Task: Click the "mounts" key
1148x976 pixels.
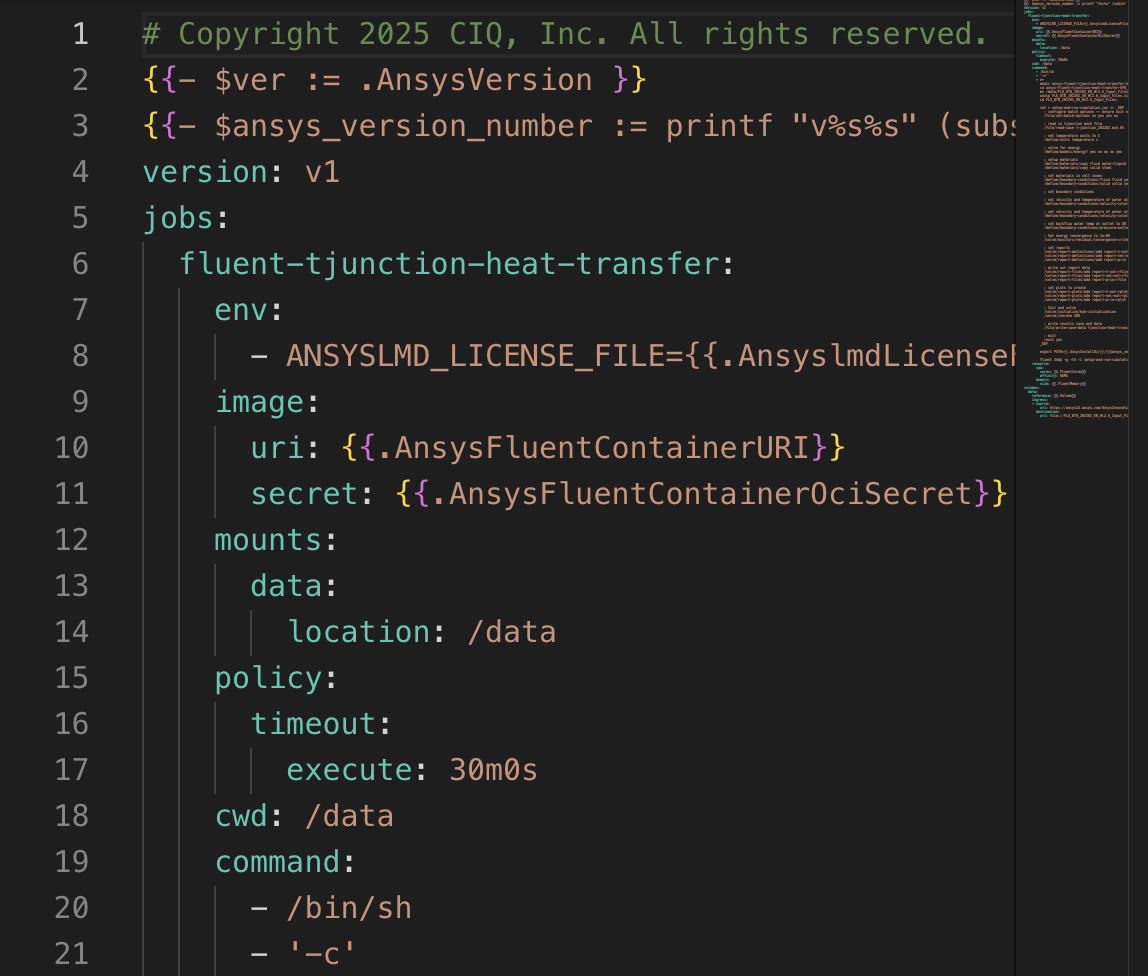Action: point(268,540)
